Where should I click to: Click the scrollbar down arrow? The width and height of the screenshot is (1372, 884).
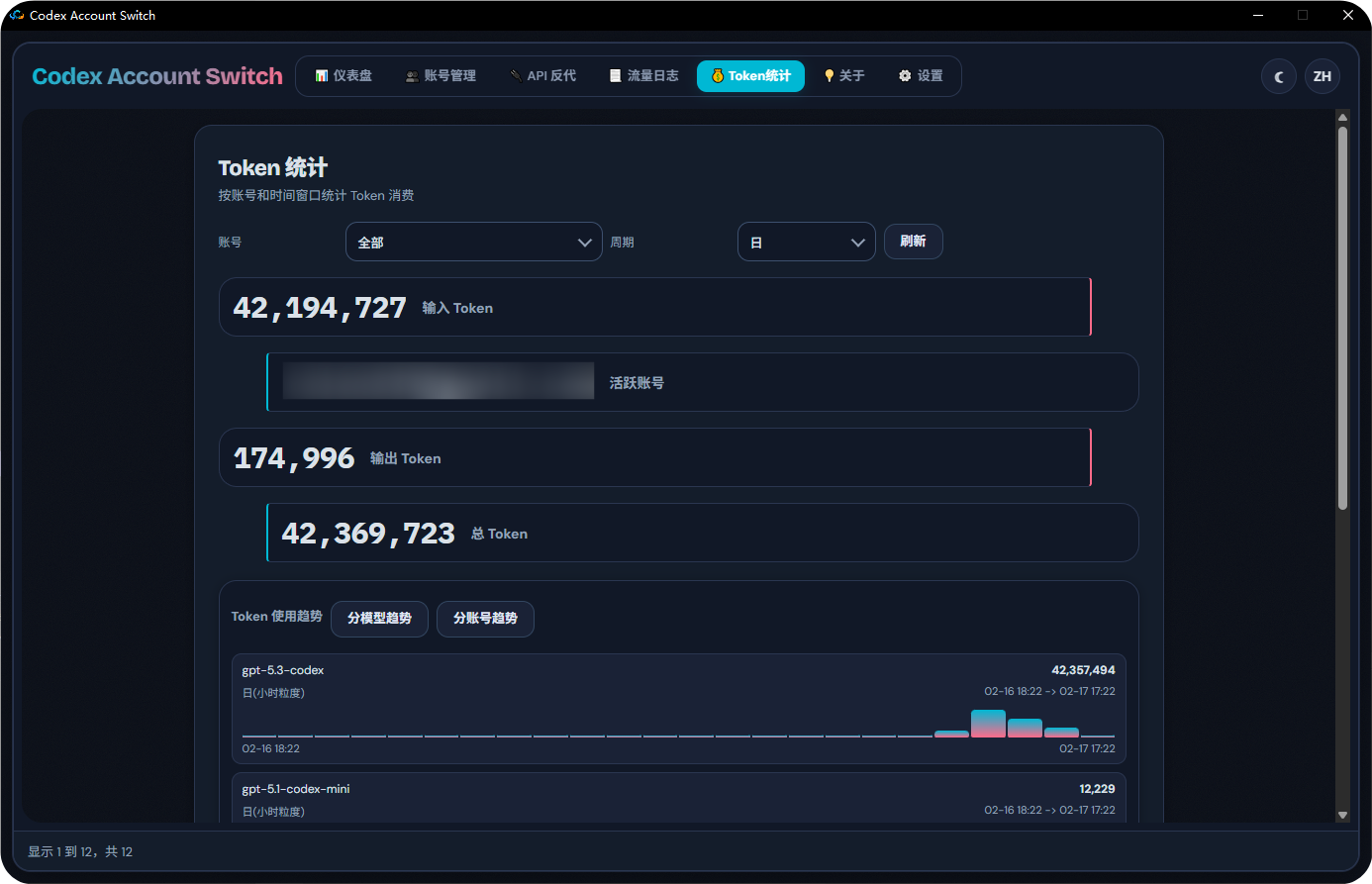(x=1342, y=815)
